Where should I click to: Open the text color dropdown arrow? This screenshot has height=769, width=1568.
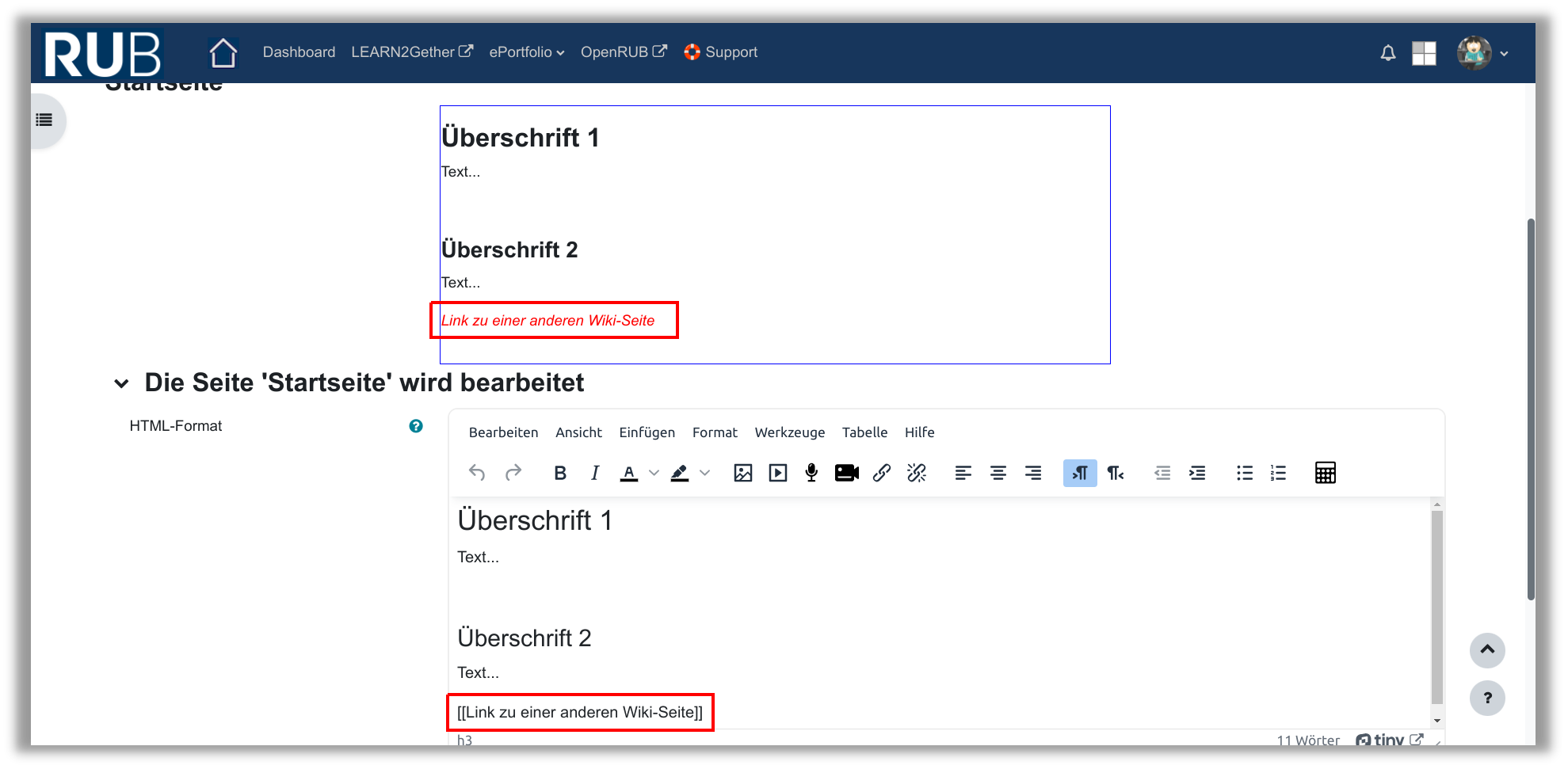(x=654, y=473)
